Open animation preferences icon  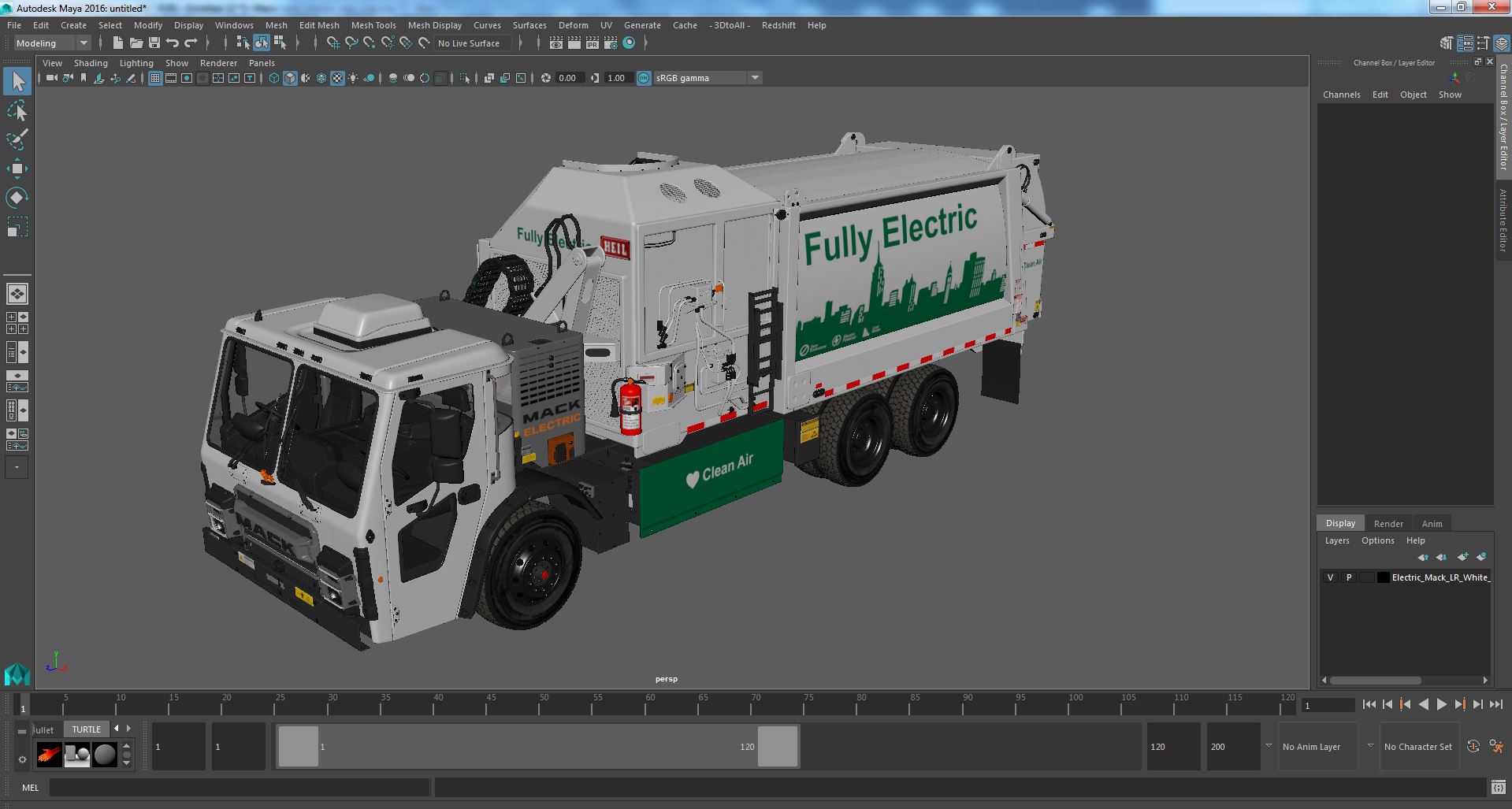click(1496, 746)
